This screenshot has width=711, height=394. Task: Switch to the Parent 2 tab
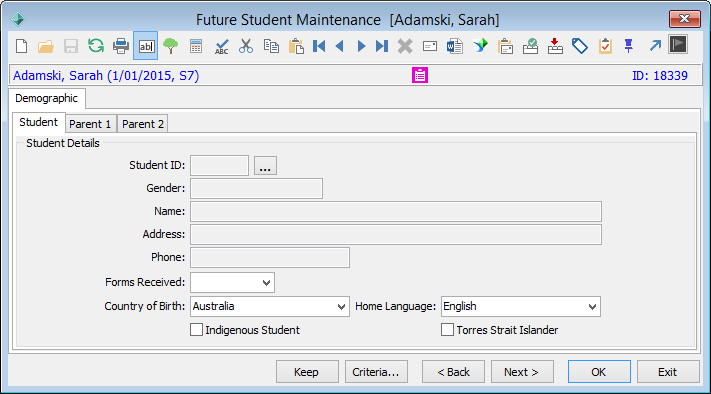coord(143,124)
